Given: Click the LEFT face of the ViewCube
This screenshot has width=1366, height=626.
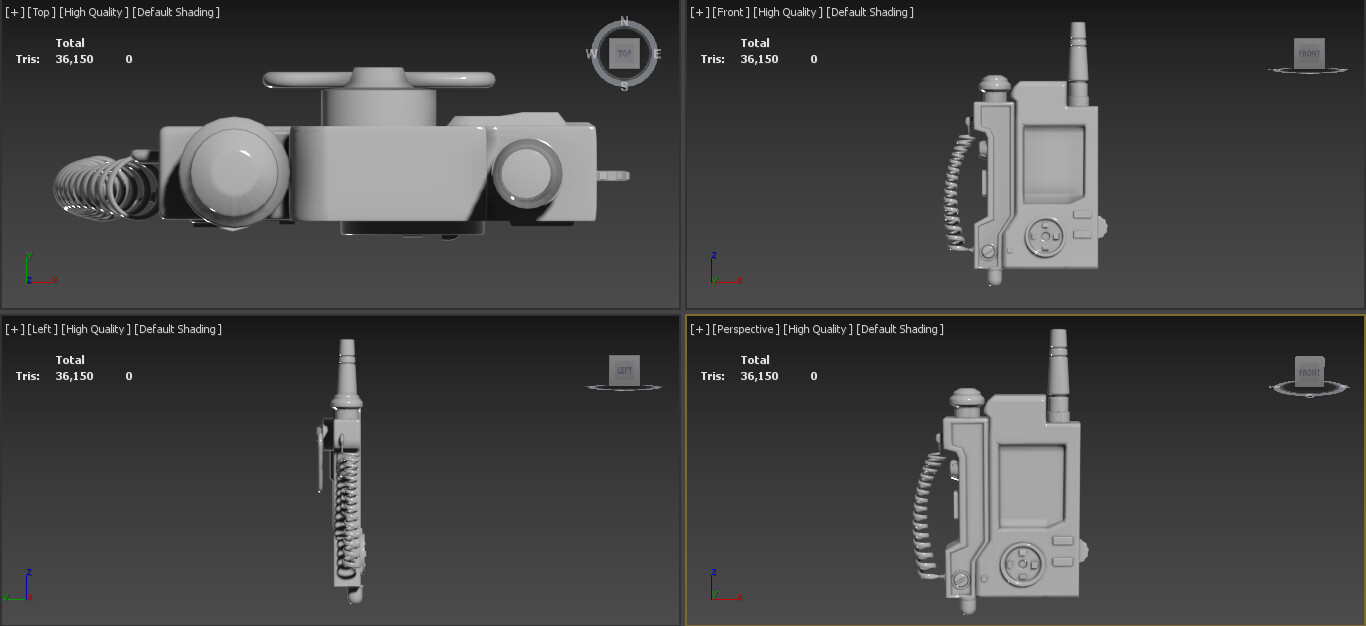Looking at the screenshot, I should click(624, 370).
